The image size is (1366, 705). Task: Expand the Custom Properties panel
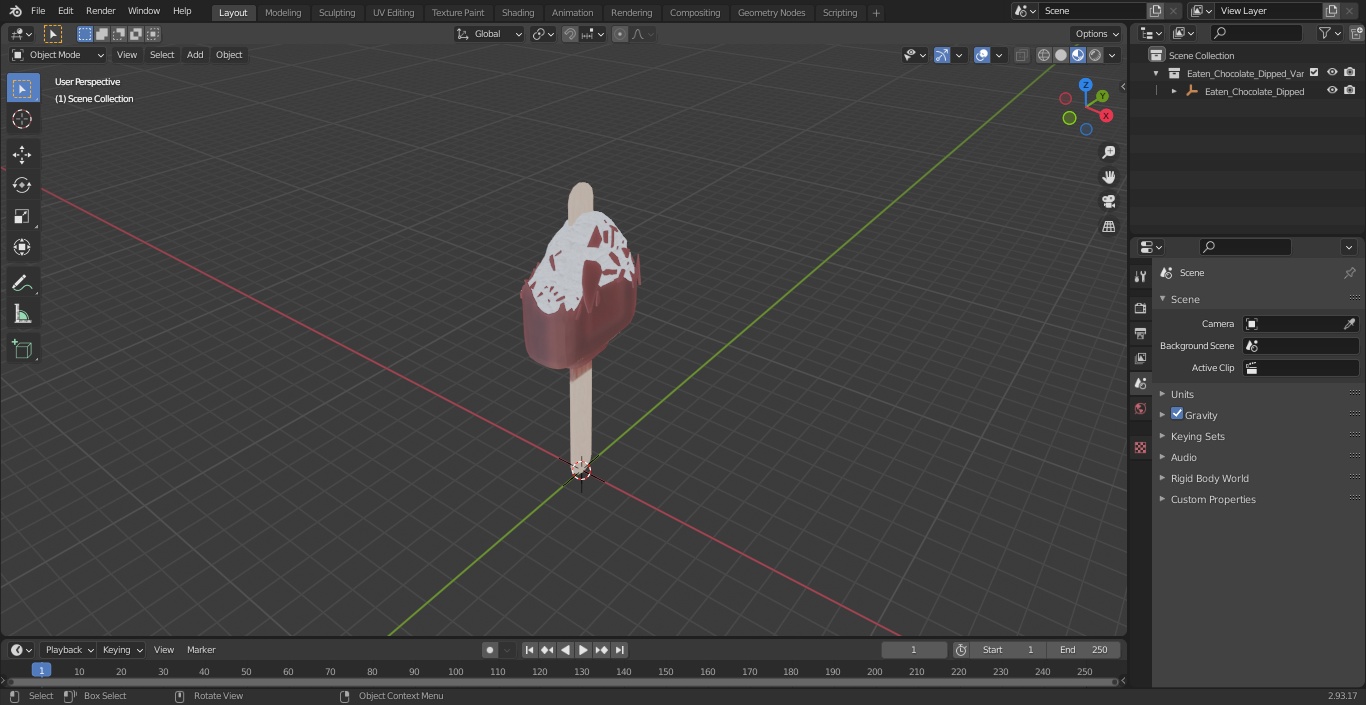[1213, 499]
